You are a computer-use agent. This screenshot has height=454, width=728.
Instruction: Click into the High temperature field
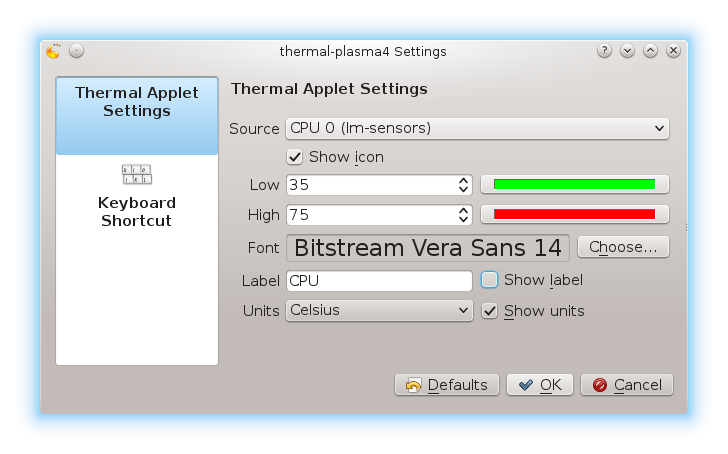371,215
